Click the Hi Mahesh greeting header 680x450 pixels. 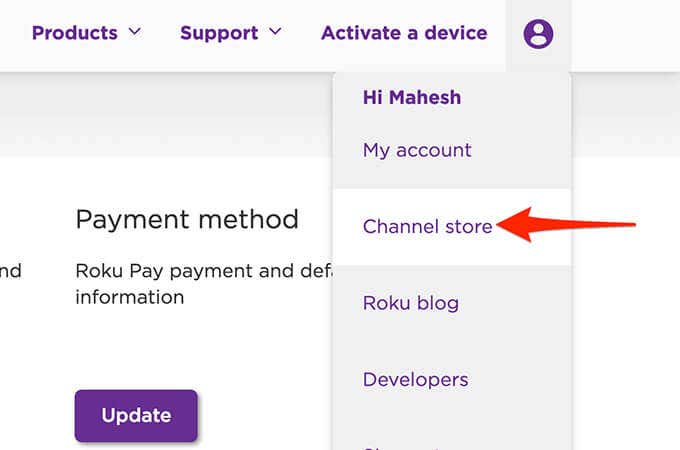(x=411, y=98)
